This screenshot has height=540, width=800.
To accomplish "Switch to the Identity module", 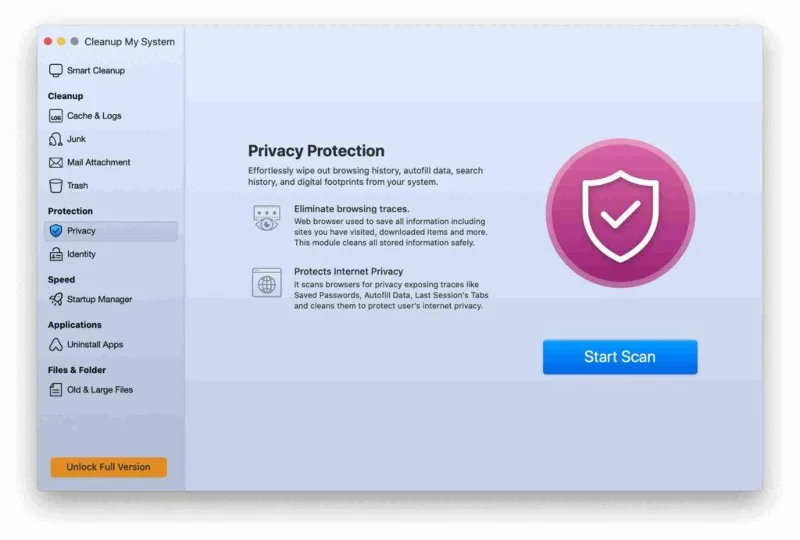I will pos(82,254).
